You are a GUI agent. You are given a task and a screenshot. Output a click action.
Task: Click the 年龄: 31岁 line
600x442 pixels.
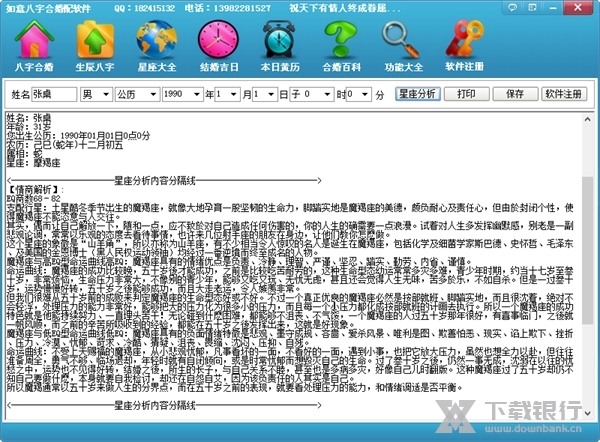(29, 127)
